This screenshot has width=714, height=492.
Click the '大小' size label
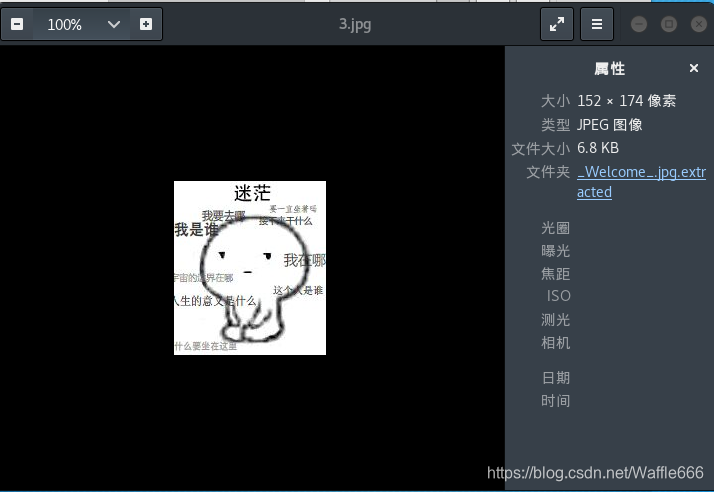click(x=556, y=101)
